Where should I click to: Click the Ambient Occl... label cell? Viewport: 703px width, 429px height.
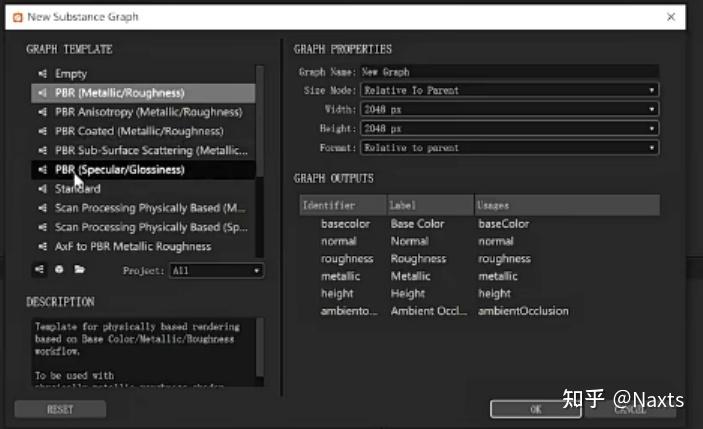(429, 311)
